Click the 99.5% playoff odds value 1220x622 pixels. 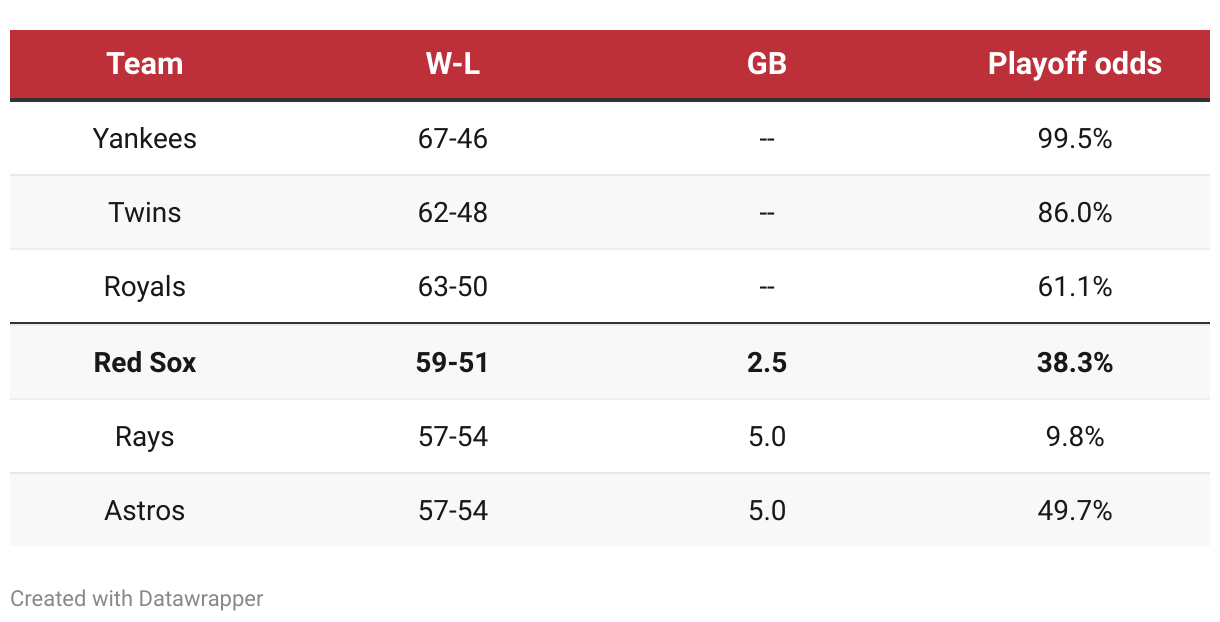point(1075,138)
